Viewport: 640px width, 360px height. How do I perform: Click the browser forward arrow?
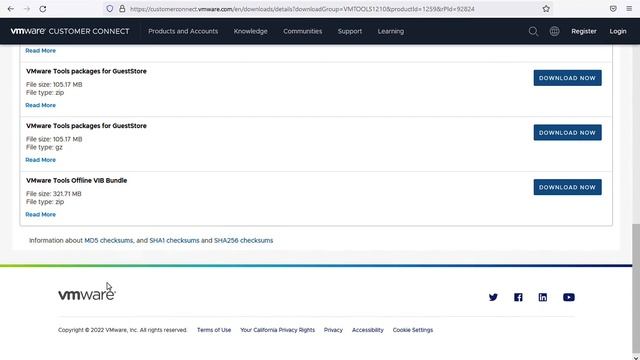pyautogui.click(x=27, y=9)
